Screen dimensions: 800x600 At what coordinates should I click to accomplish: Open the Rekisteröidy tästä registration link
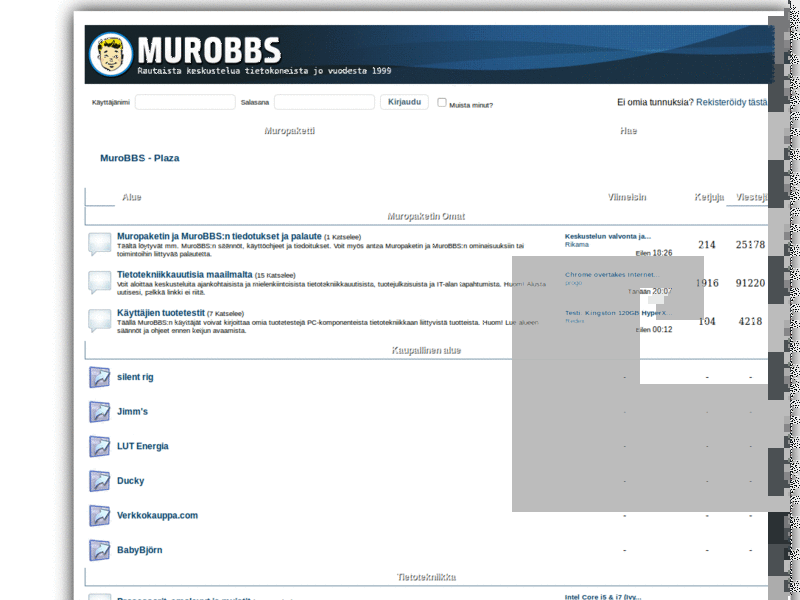(732, 102)
